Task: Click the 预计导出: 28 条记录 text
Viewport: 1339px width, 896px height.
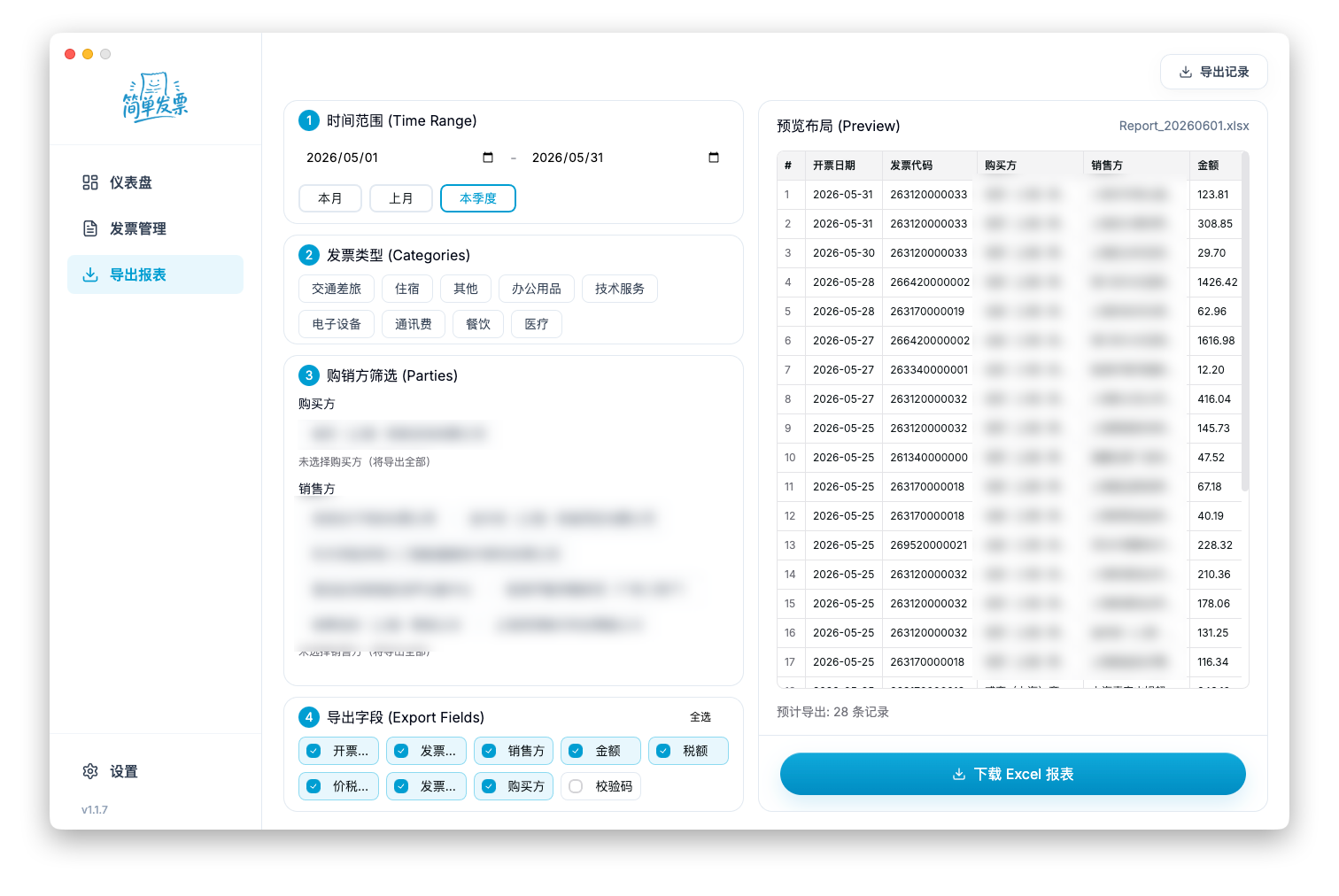Action: (x=832, y=712)
